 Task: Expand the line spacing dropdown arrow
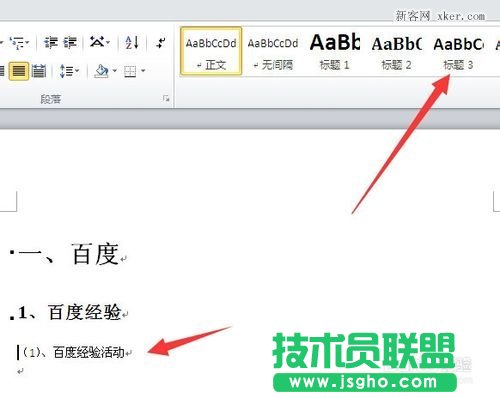pyautogui.click(x=77, y=71)
